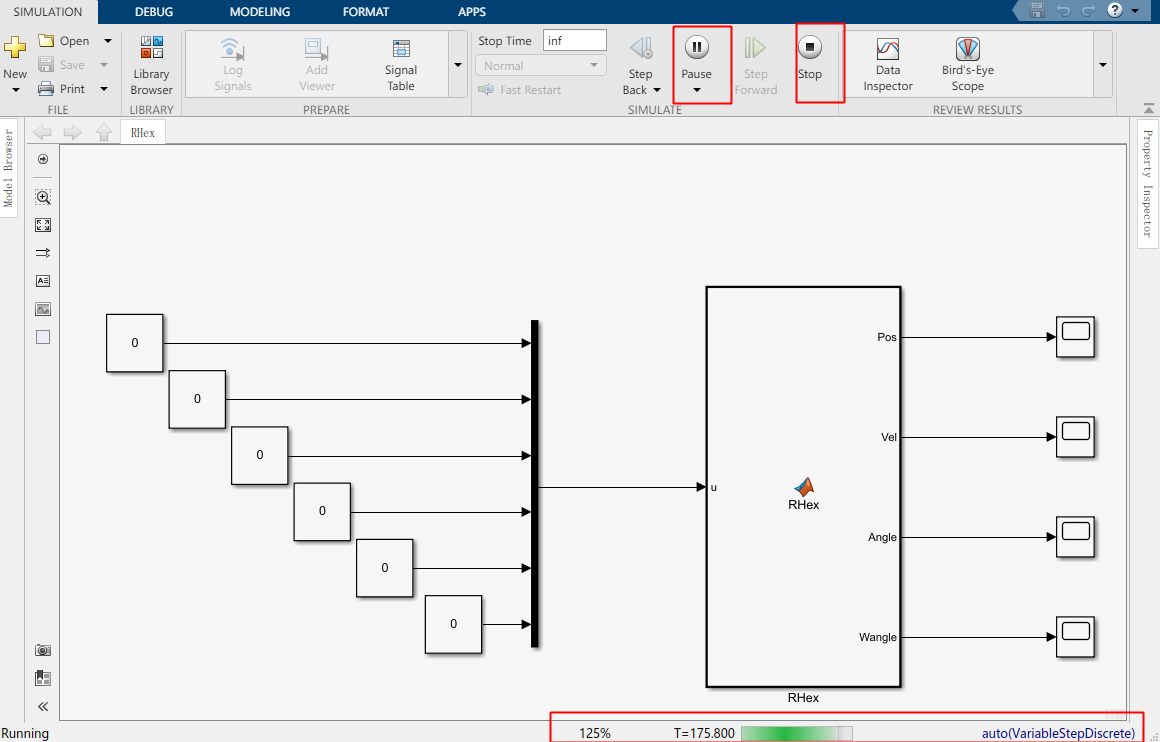Click the camera snapshot icon at bottom left
This screenshot has height=742, width=1160.
click(42, 649)
